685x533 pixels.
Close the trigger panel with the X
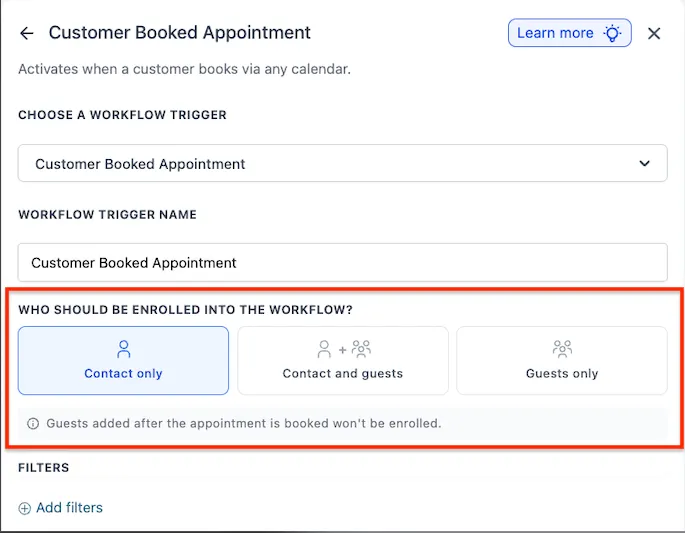click(654, 33)
